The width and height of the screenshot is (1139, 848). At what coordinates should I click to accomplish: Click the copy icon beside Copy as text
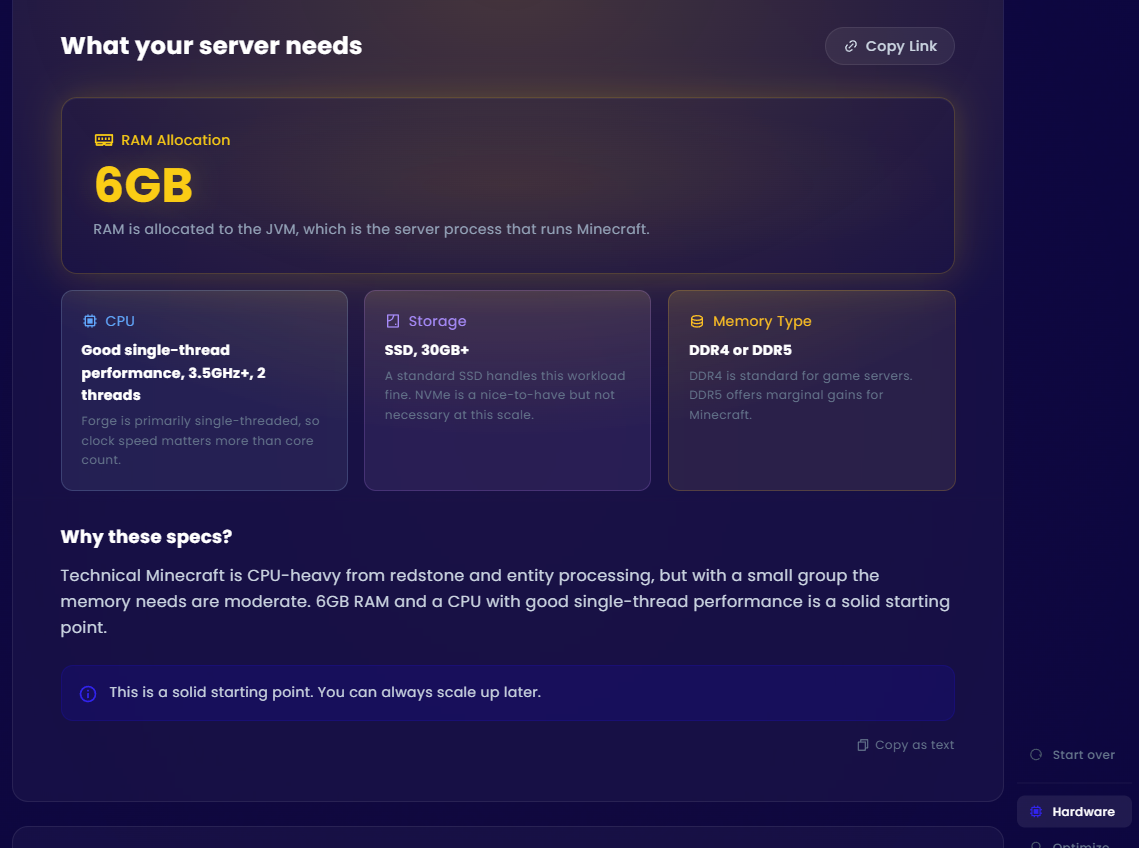(x=862, y=745)
